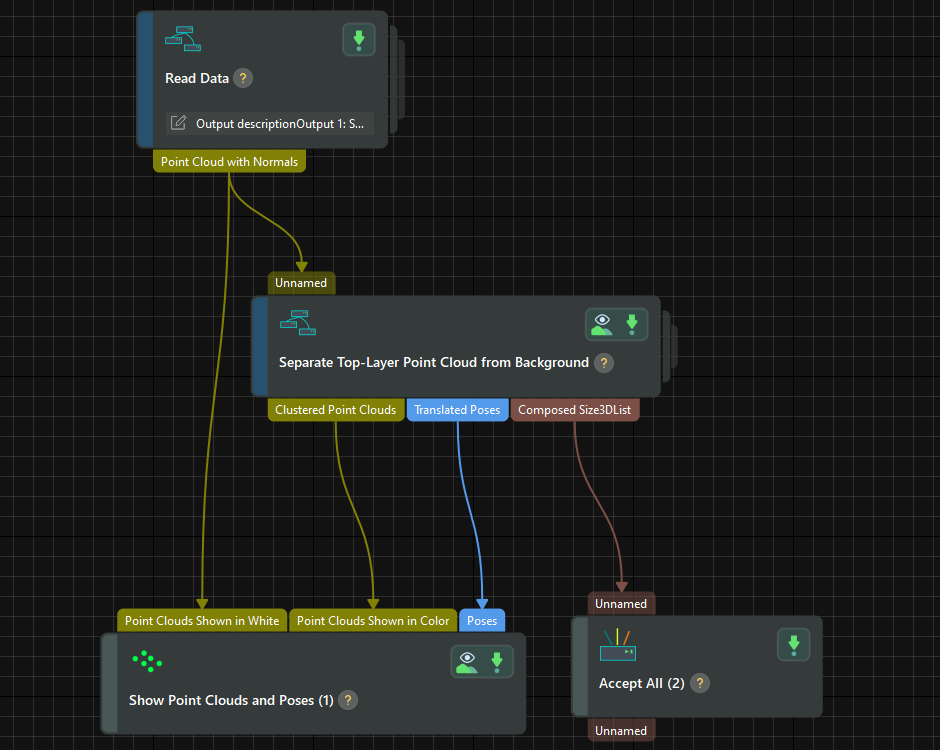Open help for Accept All (2)
Image resolution: width=940 pixels, height=750 pixels.
pyautogui.click(x=701, y=683)
